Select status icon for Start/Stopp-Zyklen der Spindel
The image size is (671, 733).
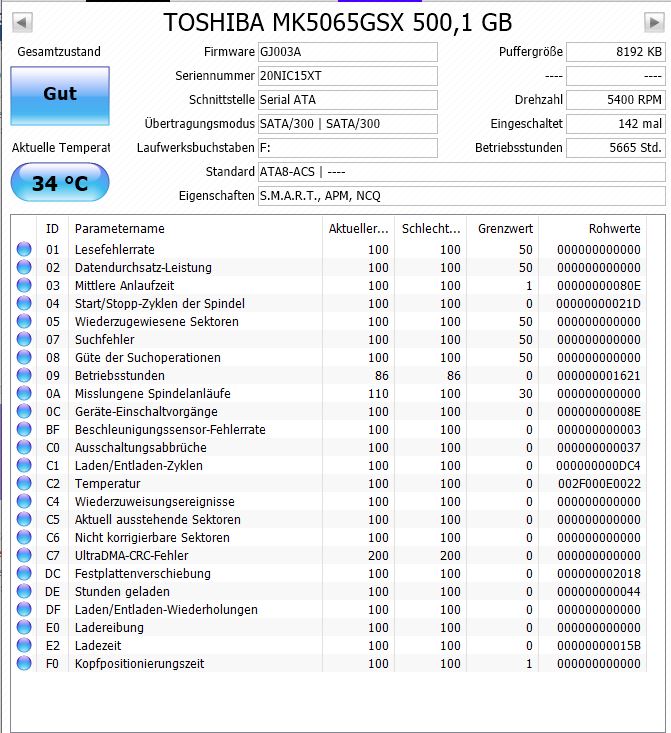[x=24, y=303]
